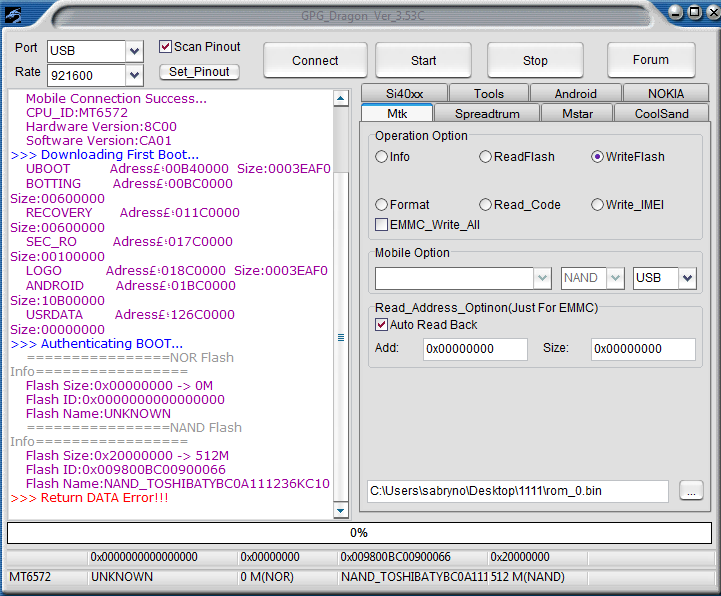Click the GPG Dragon app logo icon

(13, 16)
